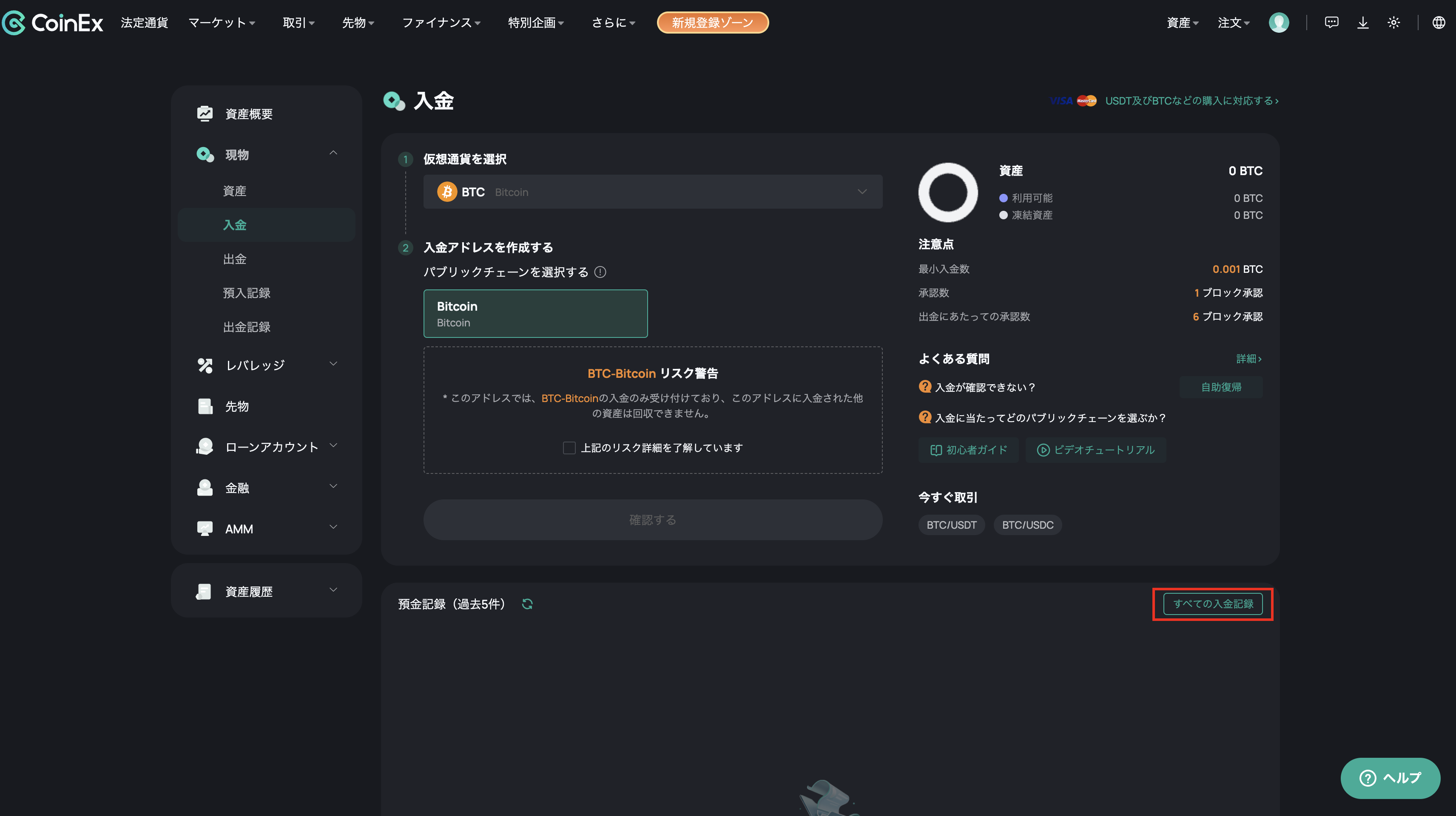1456x816 pixels.
Task: Open the BTC currency dropdown
Action: pyautogui.click(x=653, y=192)
